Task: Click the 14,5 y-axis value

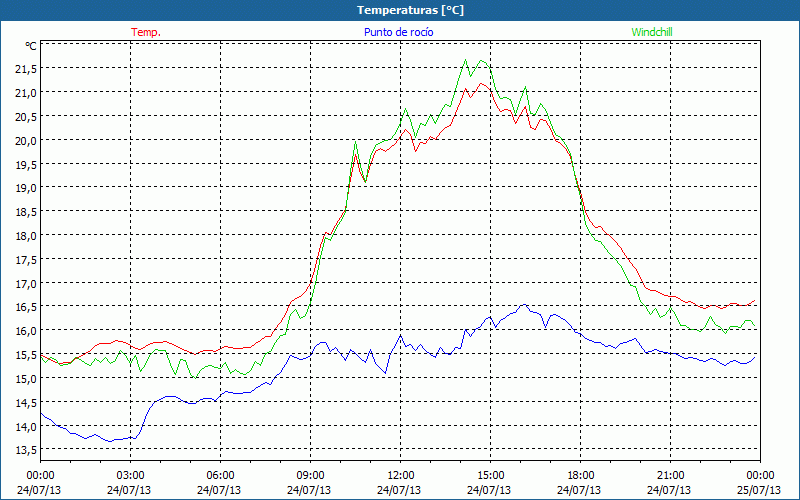Action: pos(26,403)
